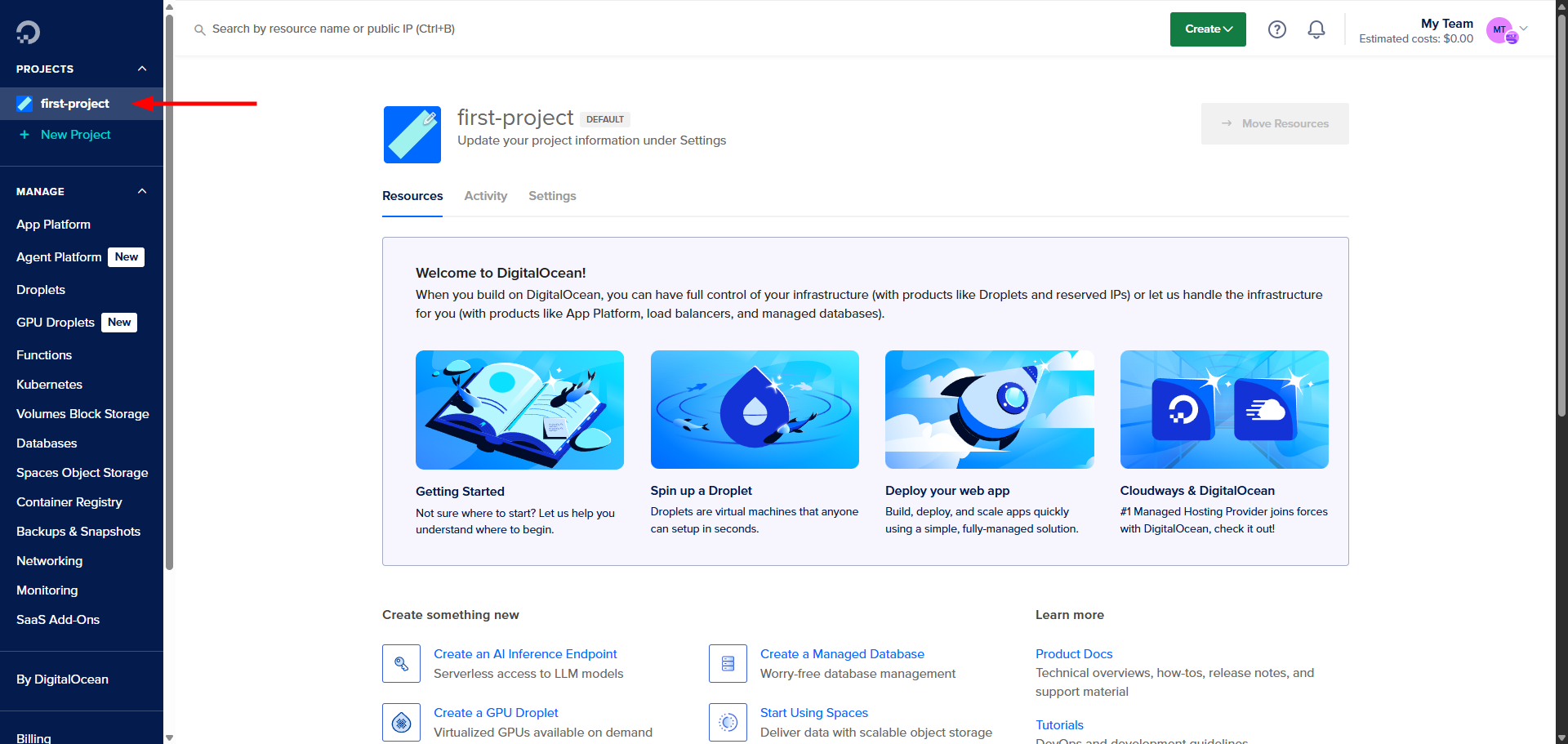Click the GPU Droplet chip icon

pos(401,722)
